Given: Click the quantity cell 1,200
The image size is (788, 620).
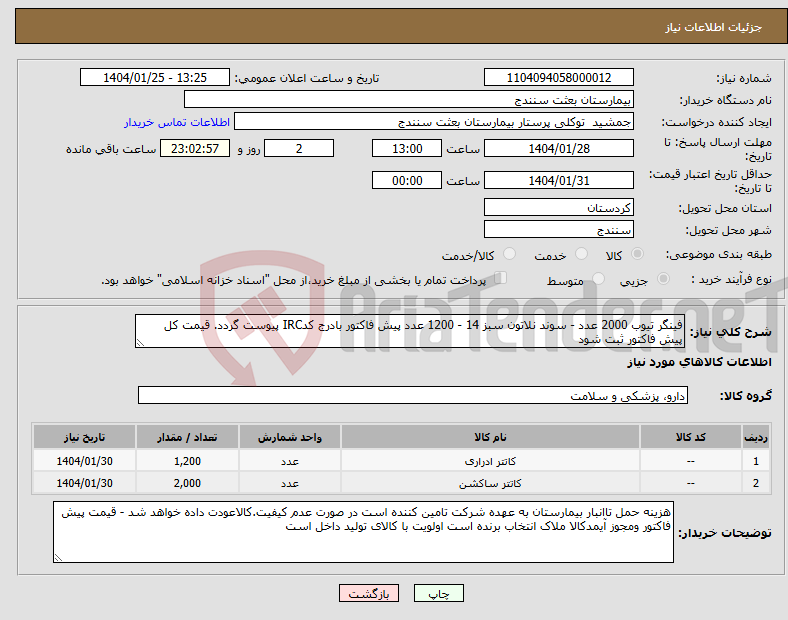Looking at the screenshot, I should pos(187,461).
